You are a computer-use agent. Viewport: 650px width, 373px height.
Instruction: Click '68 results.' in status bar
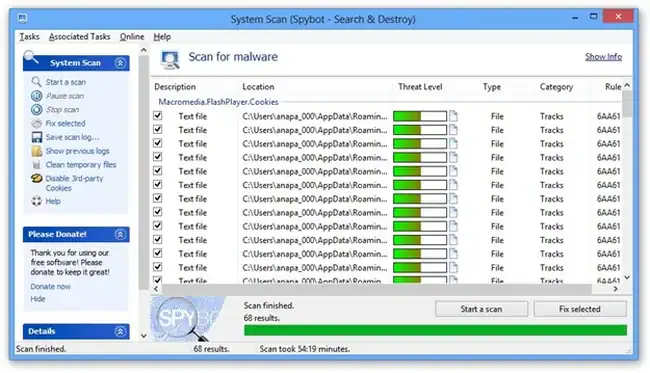(x=211, y=349)
